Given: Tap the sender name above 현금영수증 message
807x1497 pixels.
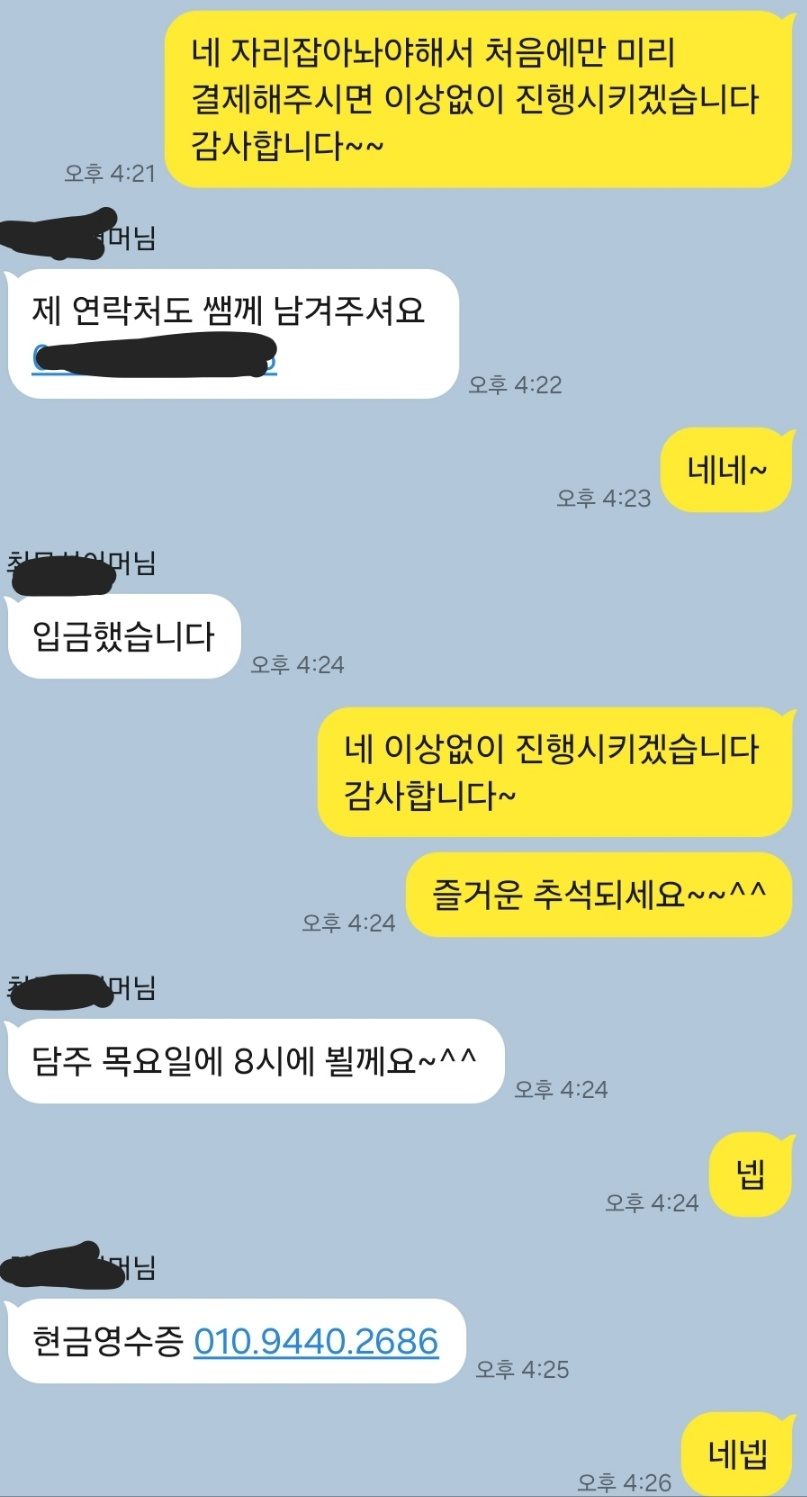Looking at the screenshot, I should [x=82, y=1269].
